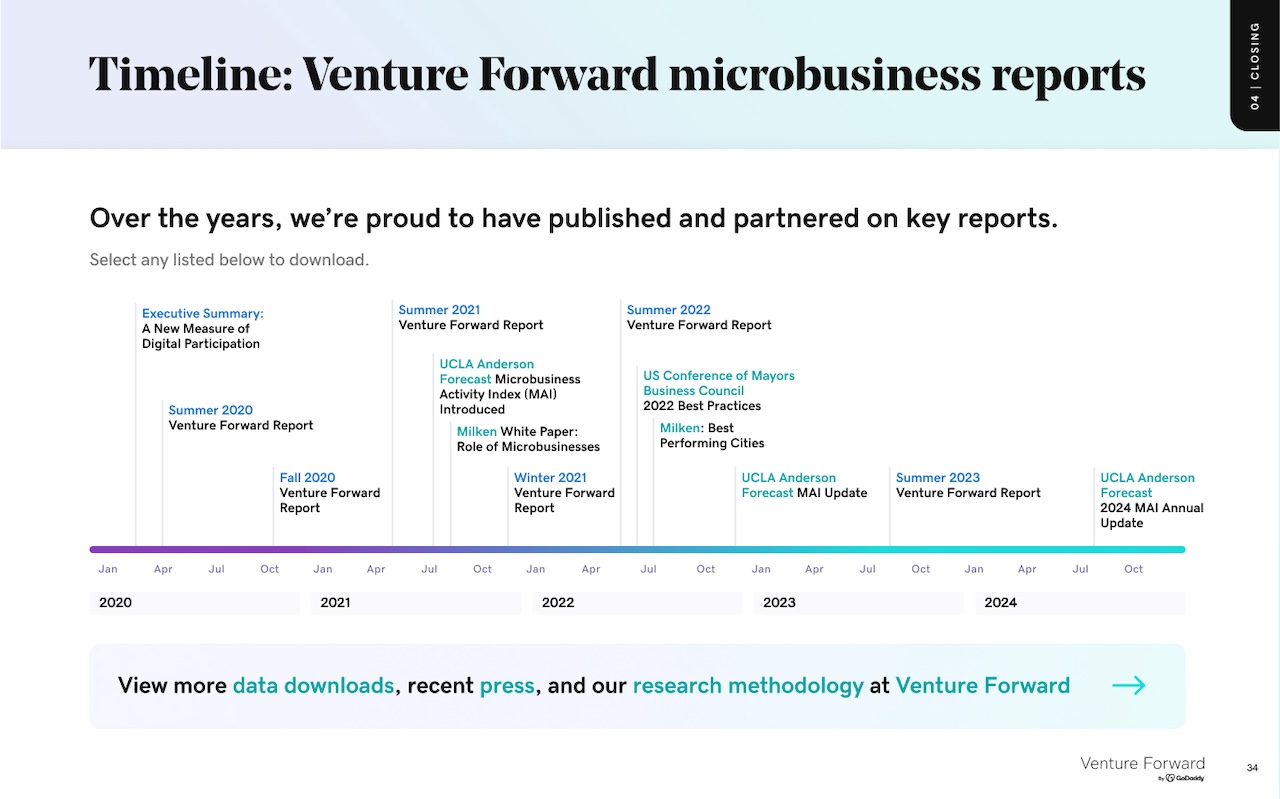Click the 2022 year label on timeline

558,603
